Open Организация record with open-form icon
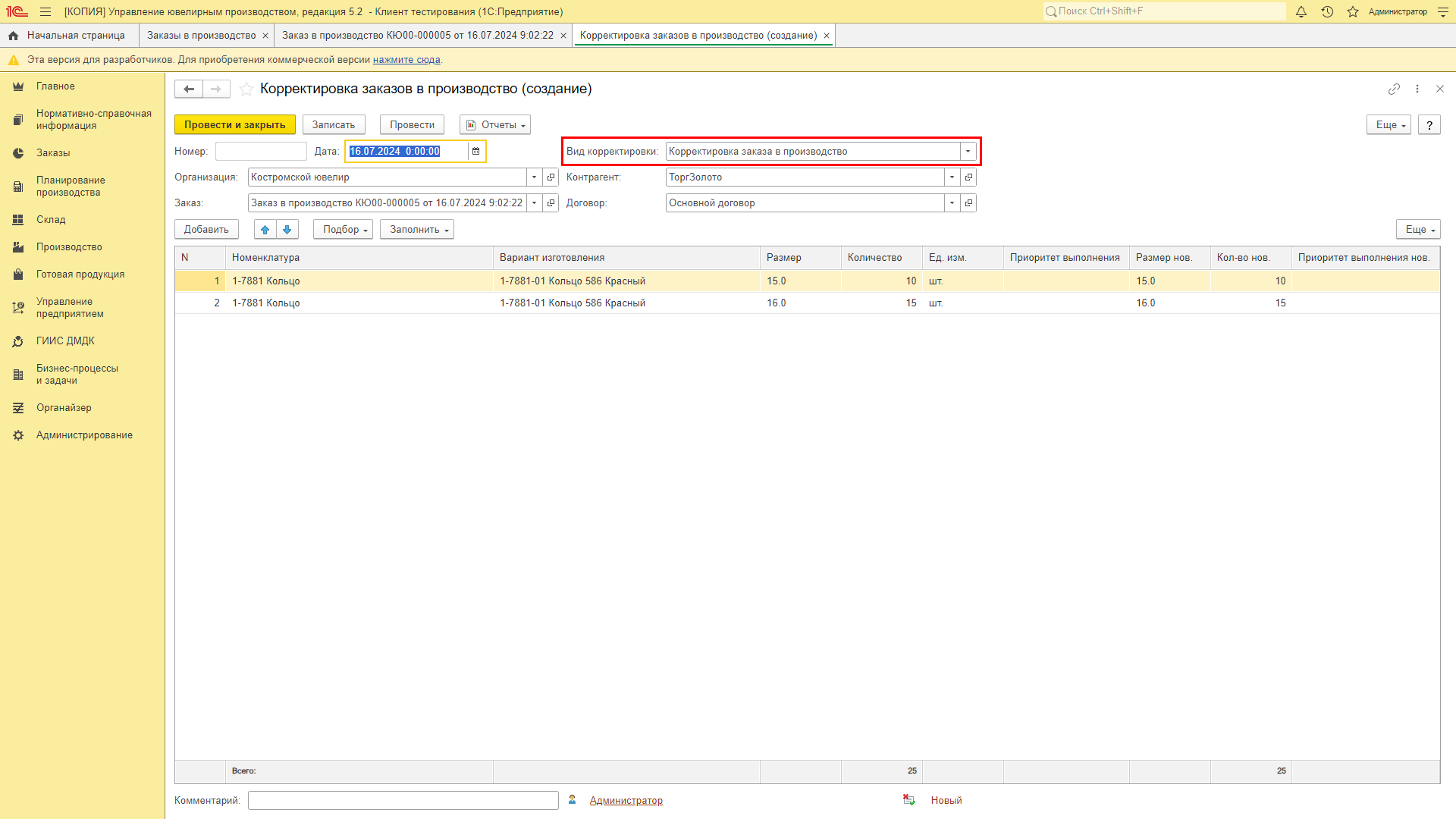Screen dimensions: 1456x819 (x=551, y=177)
